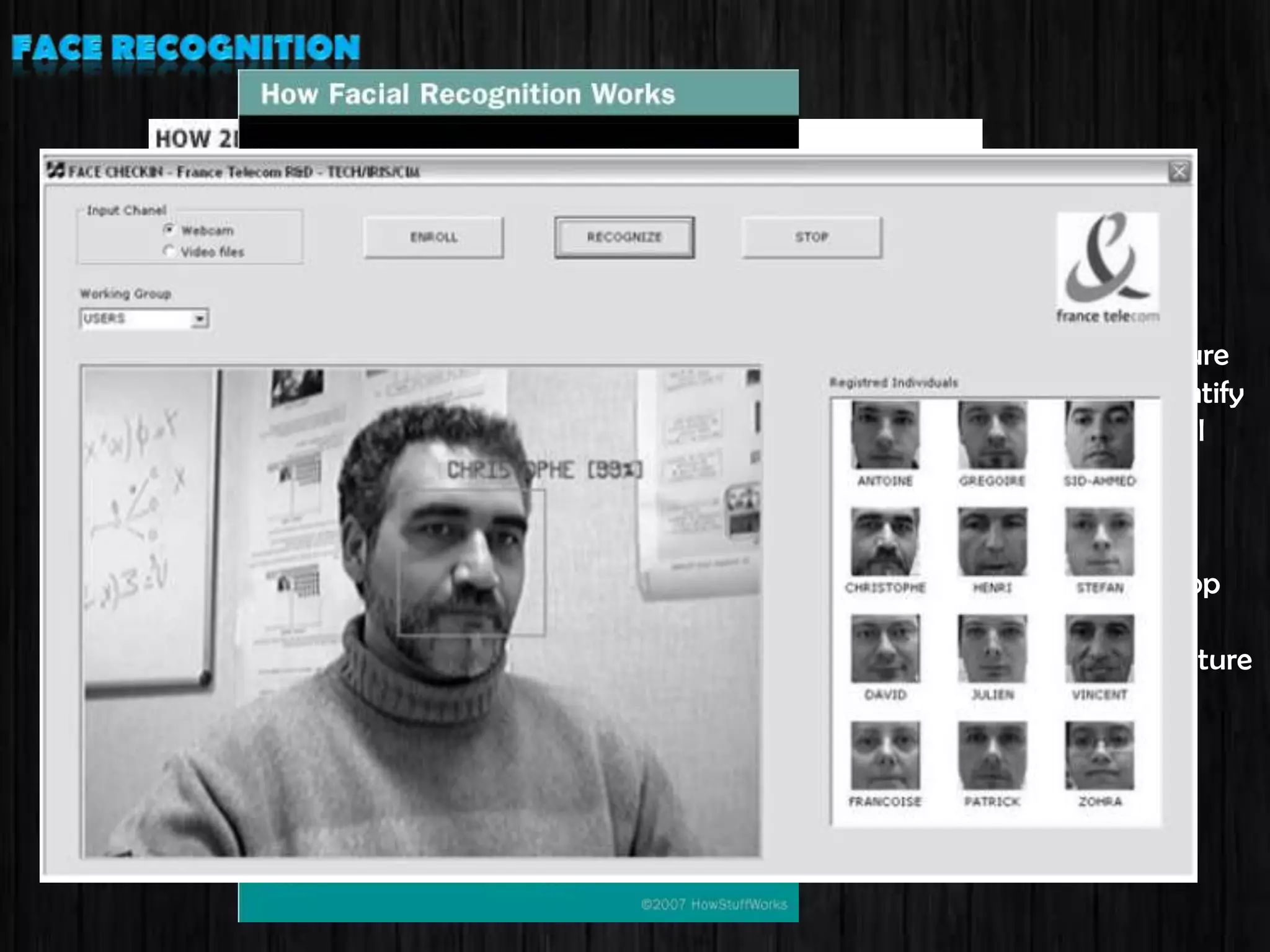Select CHRISTOPHE's registered face thumbnail
Screen dimensions: 1270x952
pyautogui.click(x=885, y=542)
